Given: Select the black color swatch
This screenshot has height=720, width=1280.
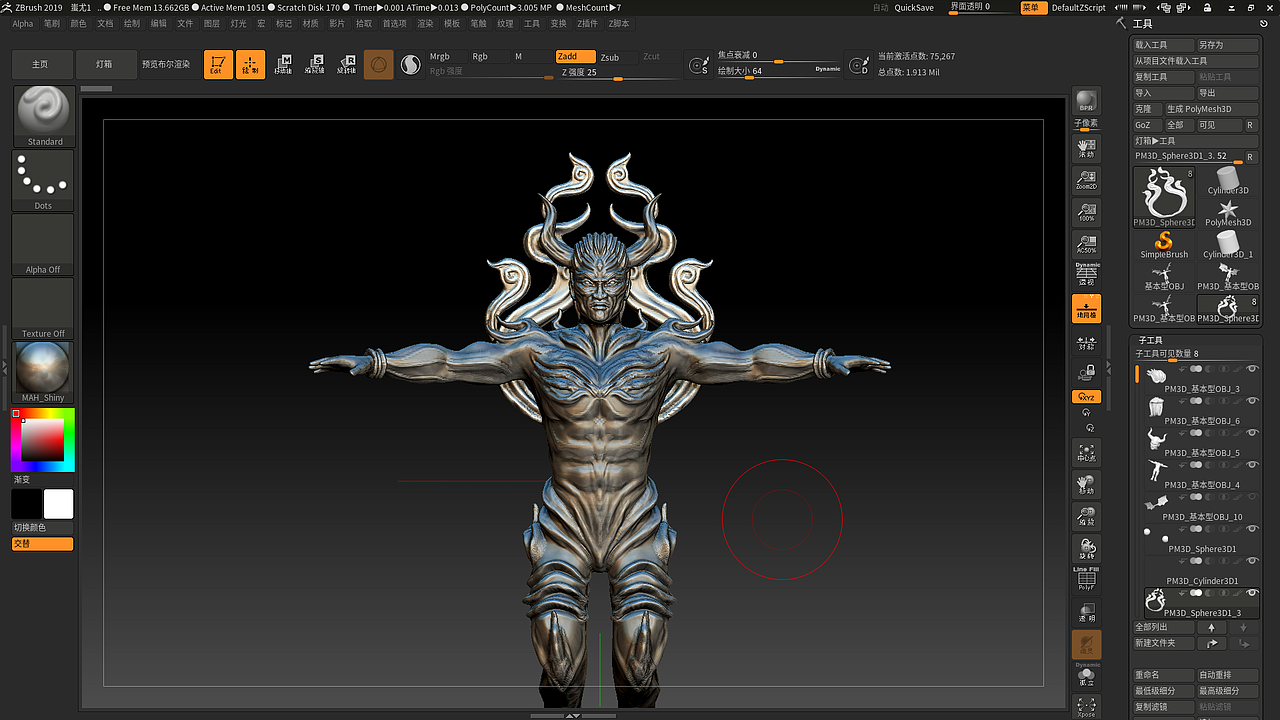Looking at the screenshot, I should coord(27,504).
